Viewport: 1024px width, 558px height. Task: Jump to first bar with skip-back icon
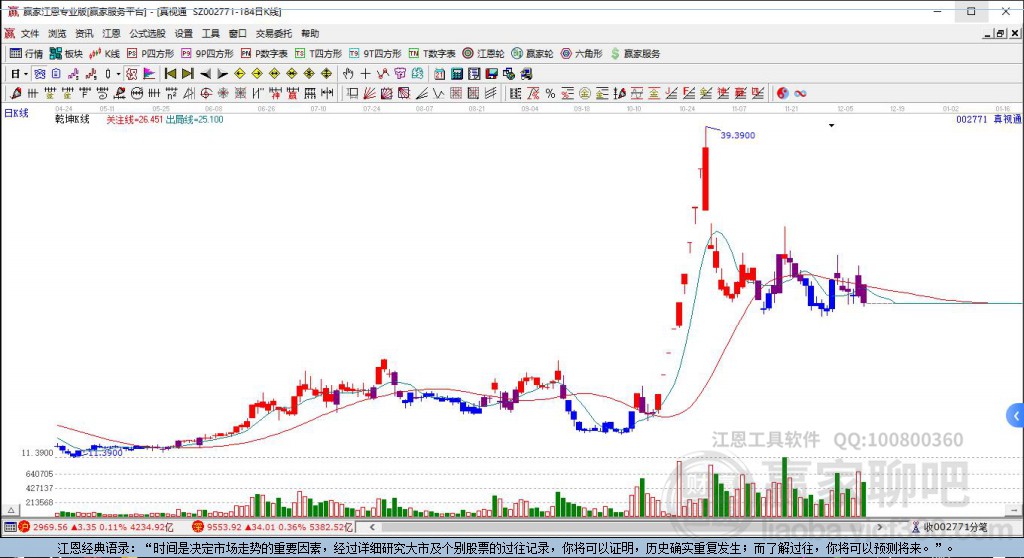point(170,74)
